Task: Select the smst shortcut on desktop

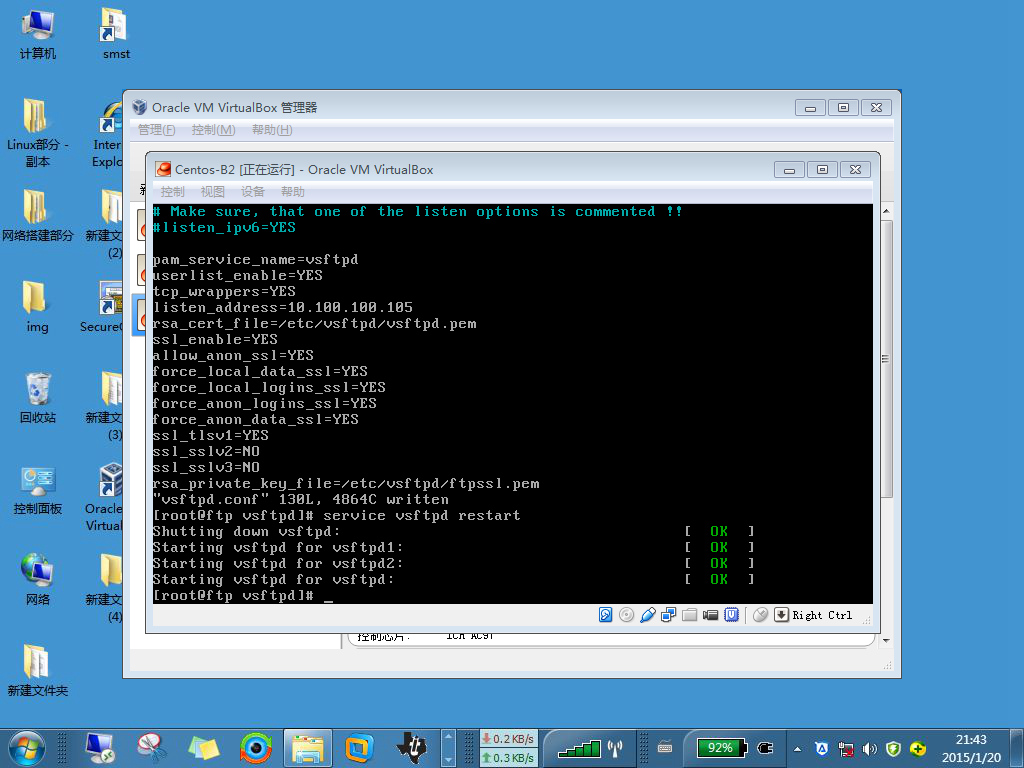Action: coord(116,34)
